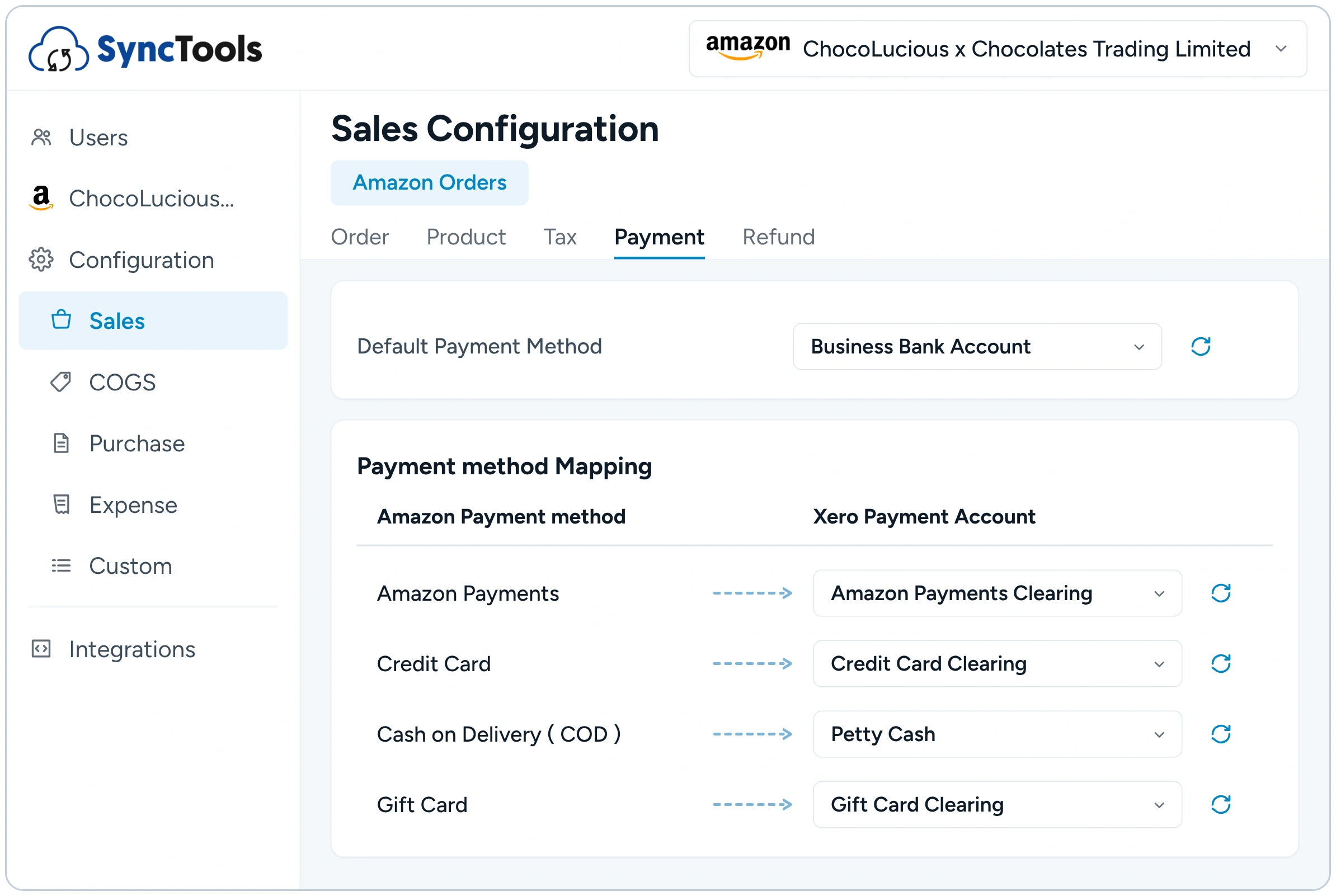Click the 'Amazon Payments' row label
This screenshot has width=1336, height=896.
pos(468,595)
